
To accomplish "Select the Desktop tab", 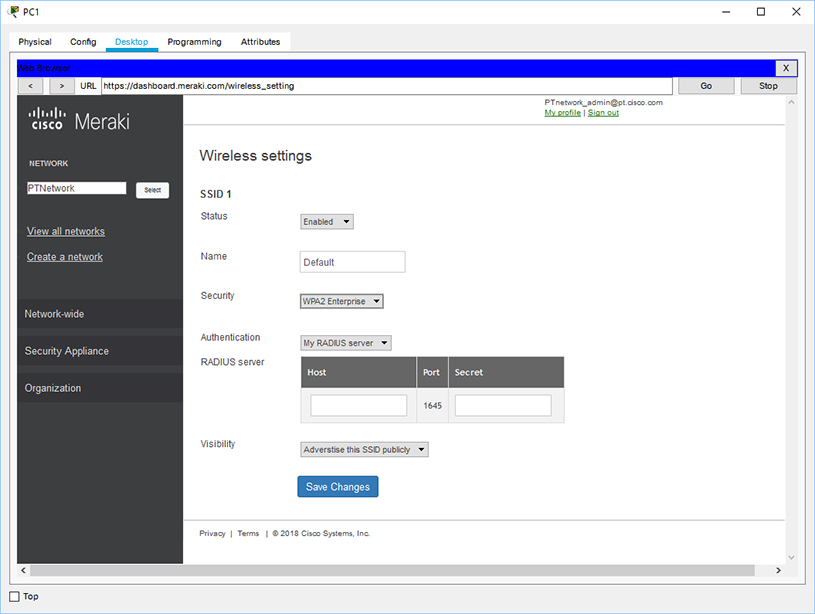I will [x=132, y=42].
